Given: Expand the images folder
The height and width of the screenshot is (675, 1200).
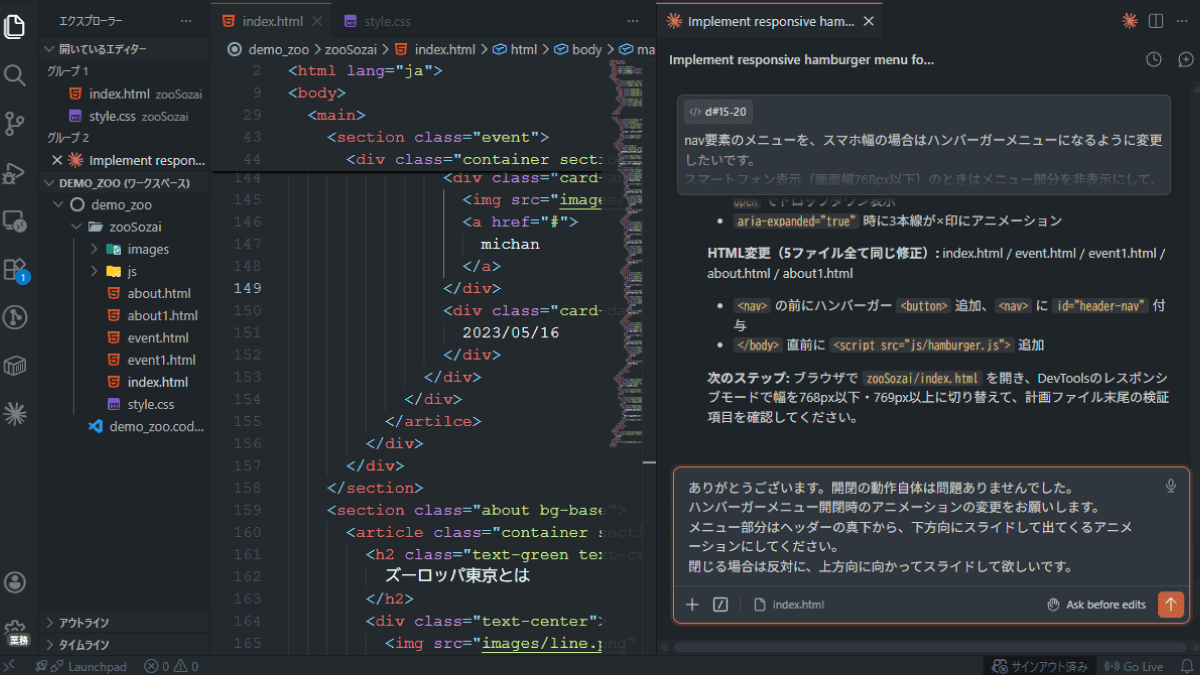Looking at the screenshot, I should click(95, 249).
